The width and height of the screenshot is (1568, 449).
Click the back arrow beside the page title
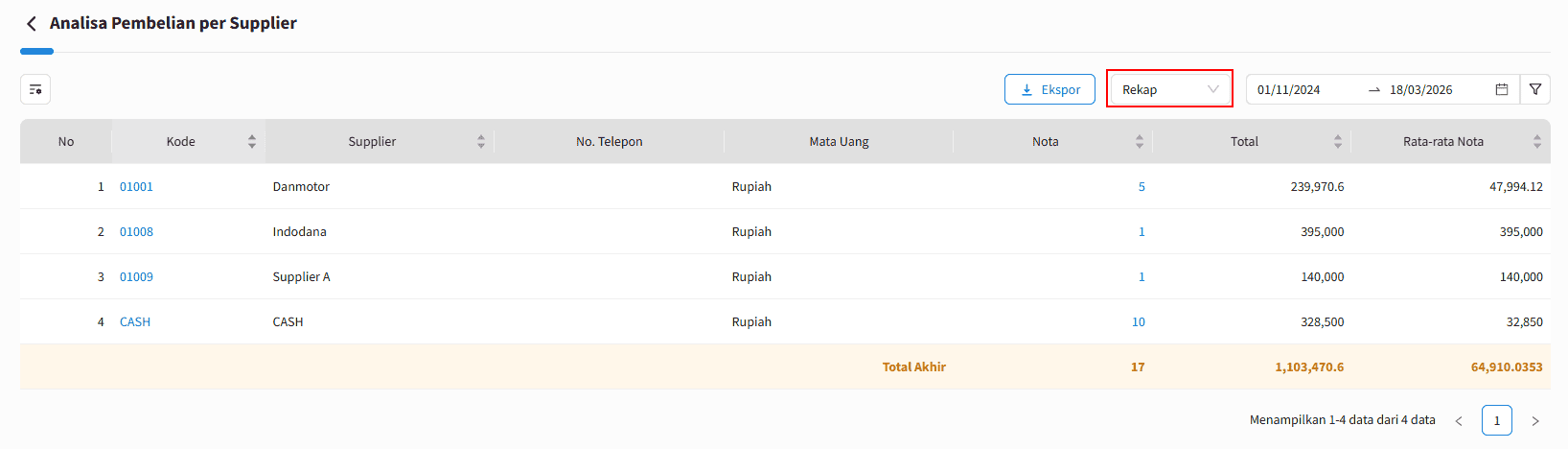click(x=32, y=24)
